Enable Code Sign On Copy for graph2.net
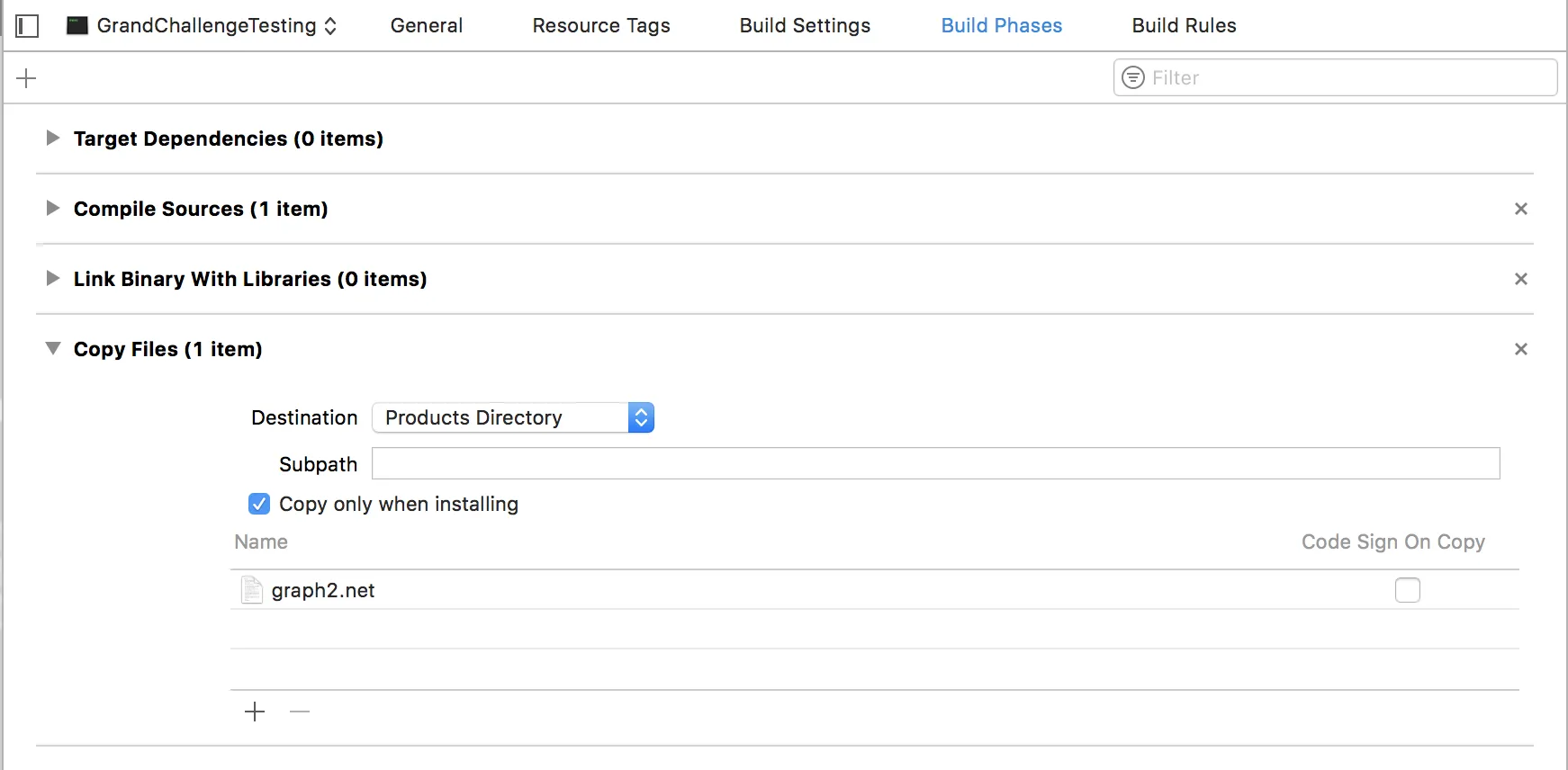Viewport: 1568px width, 770px height. point(1407,590)
